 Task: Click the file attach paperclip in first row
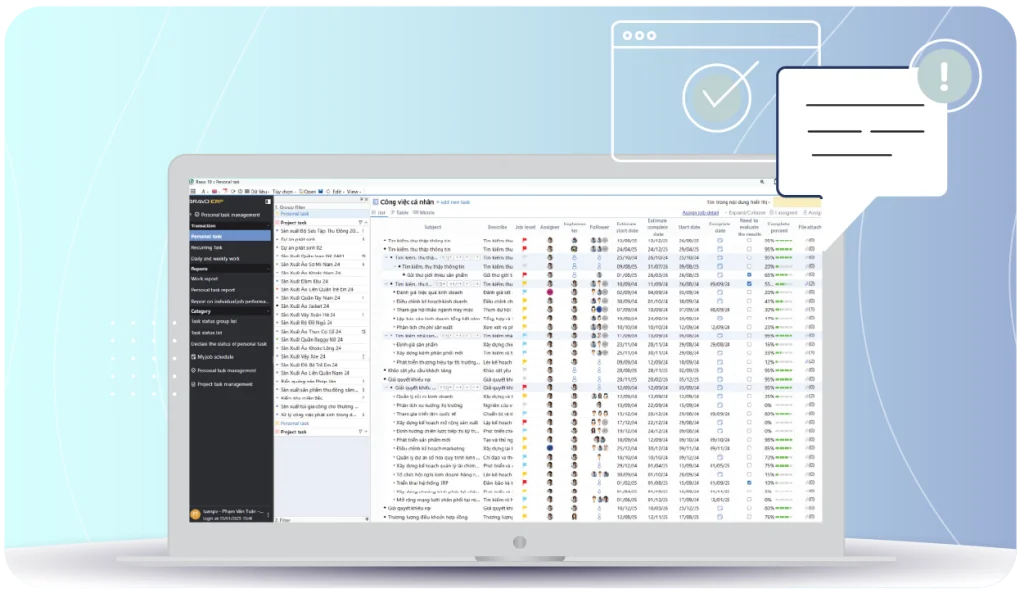pyautogui.click(x=810, y=241)
